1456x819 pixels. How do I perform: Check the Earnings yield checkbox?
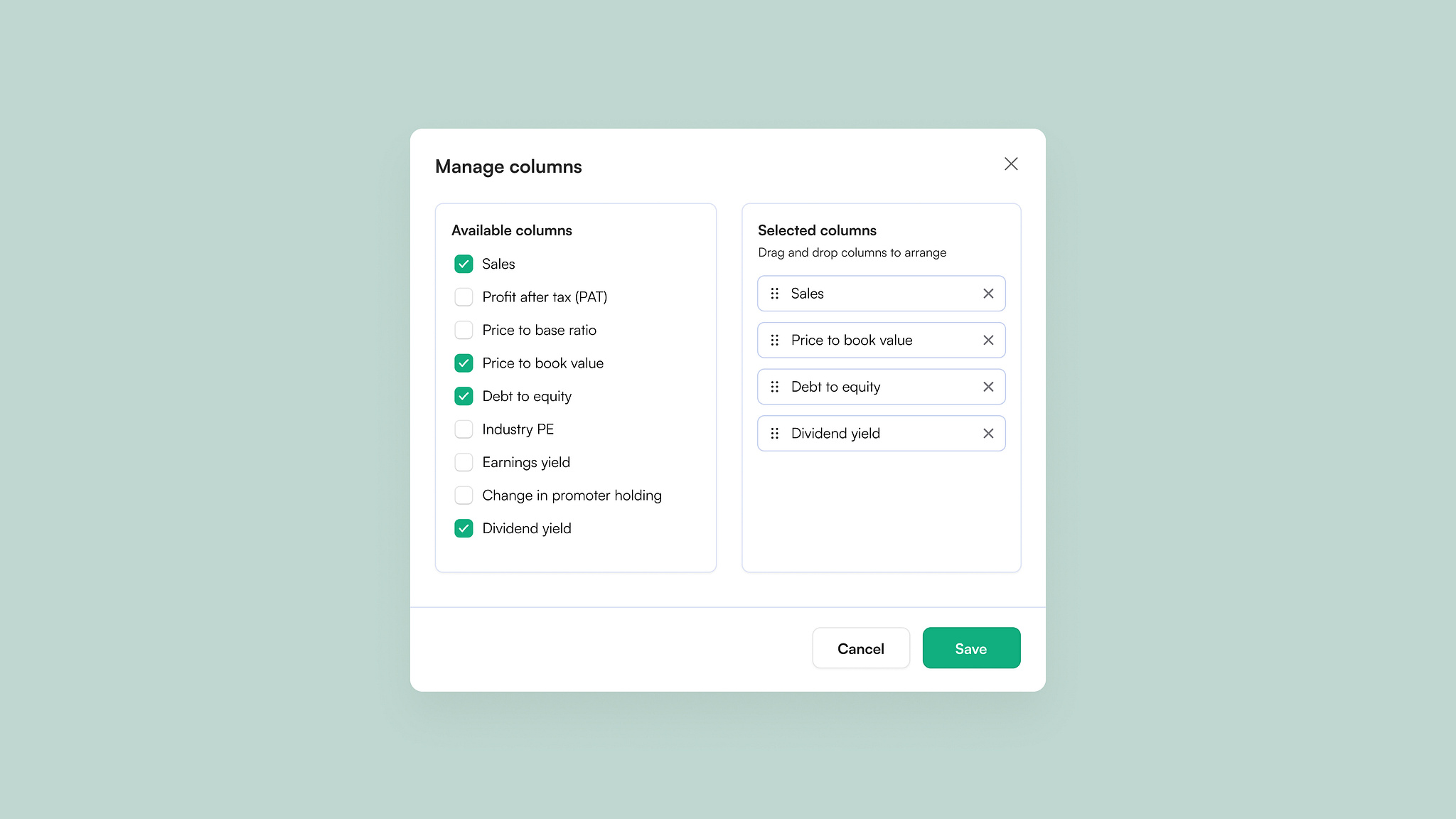(464, 462)
